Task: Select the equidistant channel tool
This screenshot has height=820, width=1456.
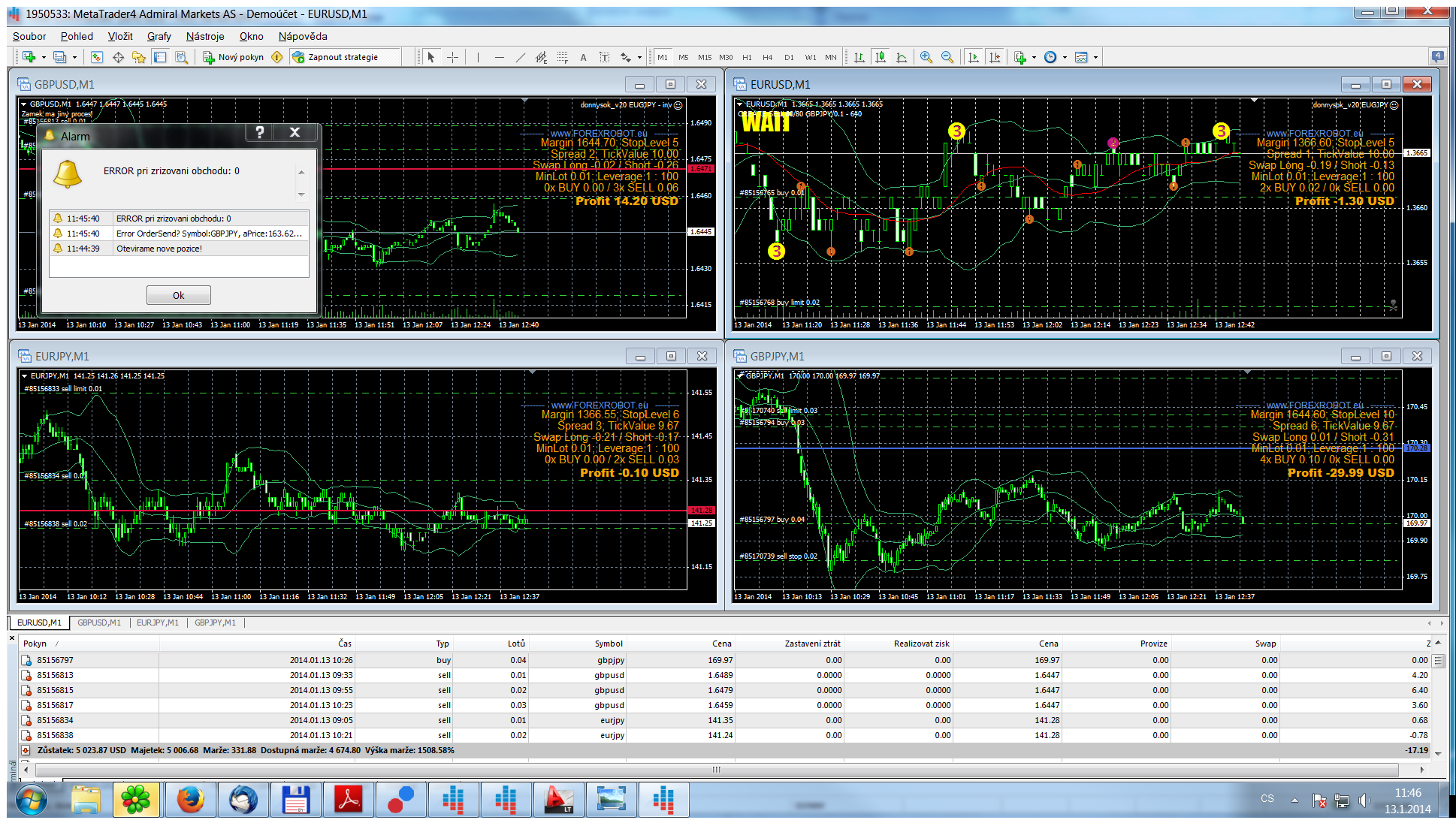Action: point(541,57)
